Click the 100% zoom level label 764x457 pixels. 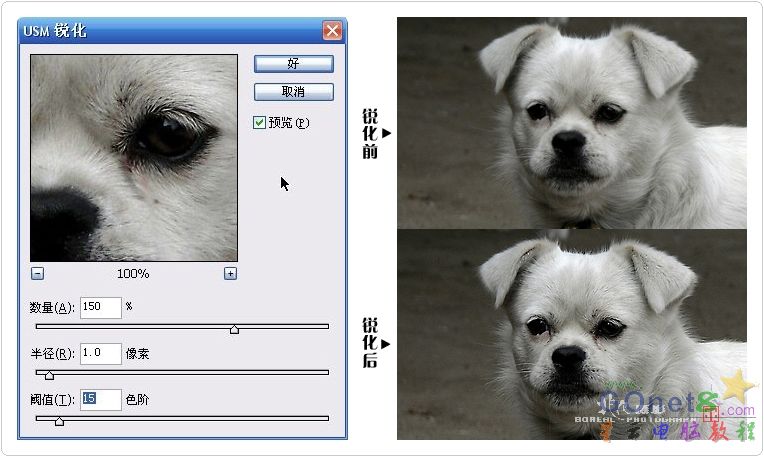133,274
